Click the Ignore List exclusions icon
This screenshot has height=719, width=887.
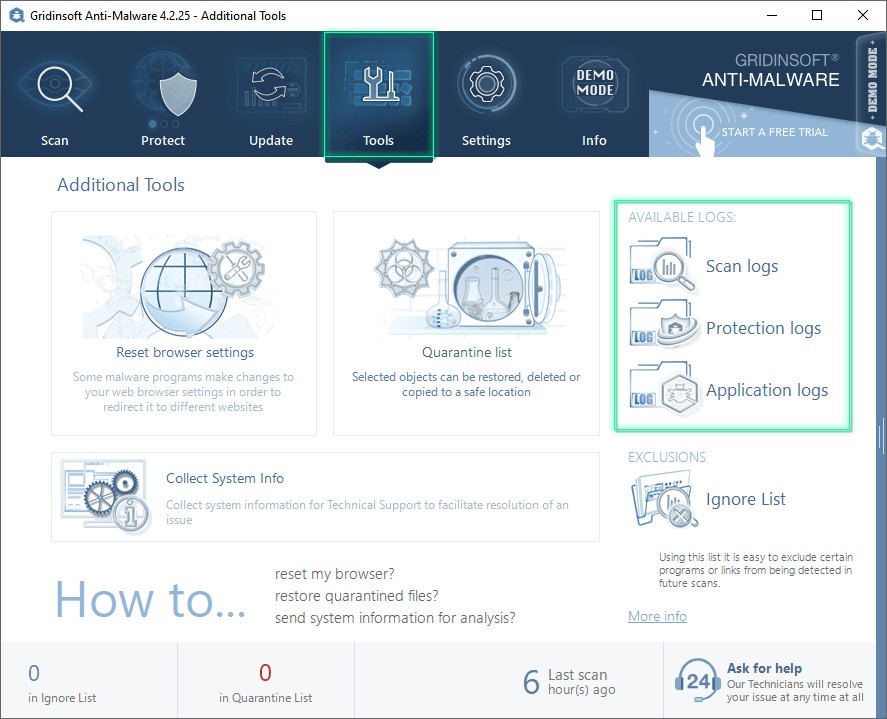point(664,500)
